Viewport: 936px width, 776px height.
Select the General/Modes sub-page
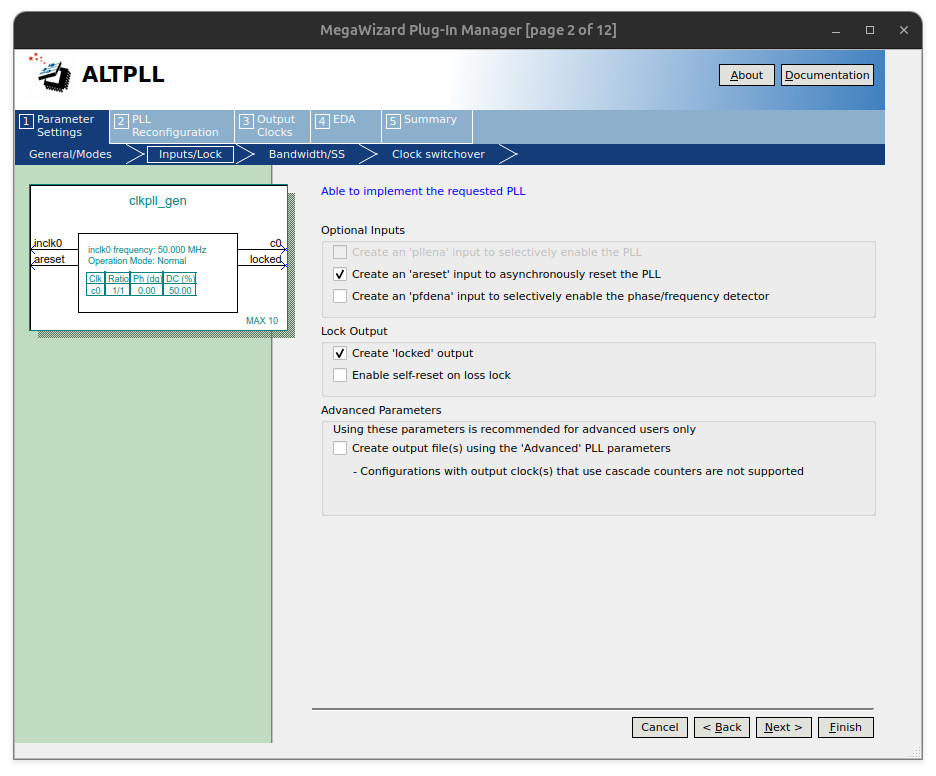pyautogui.click(x=70, y=154)
